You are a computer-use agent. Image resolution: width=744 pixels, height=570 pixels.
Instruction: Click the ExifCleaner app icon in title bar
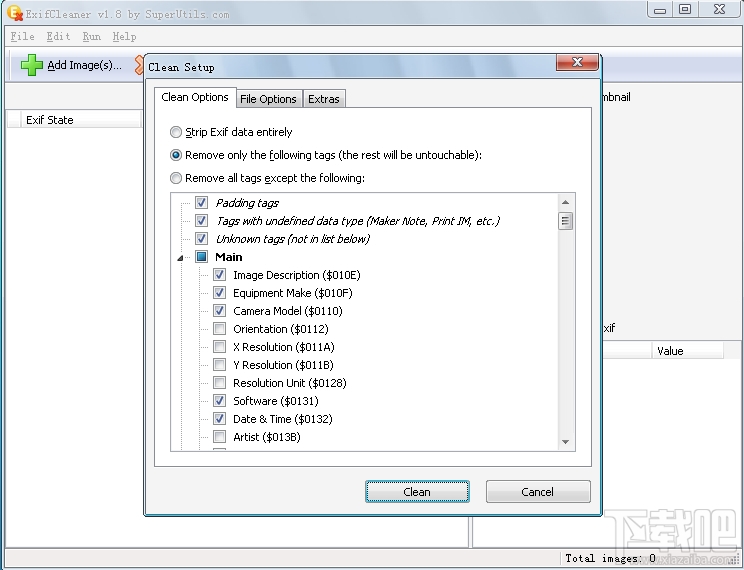pyautogui.click(x=15, y=13)
